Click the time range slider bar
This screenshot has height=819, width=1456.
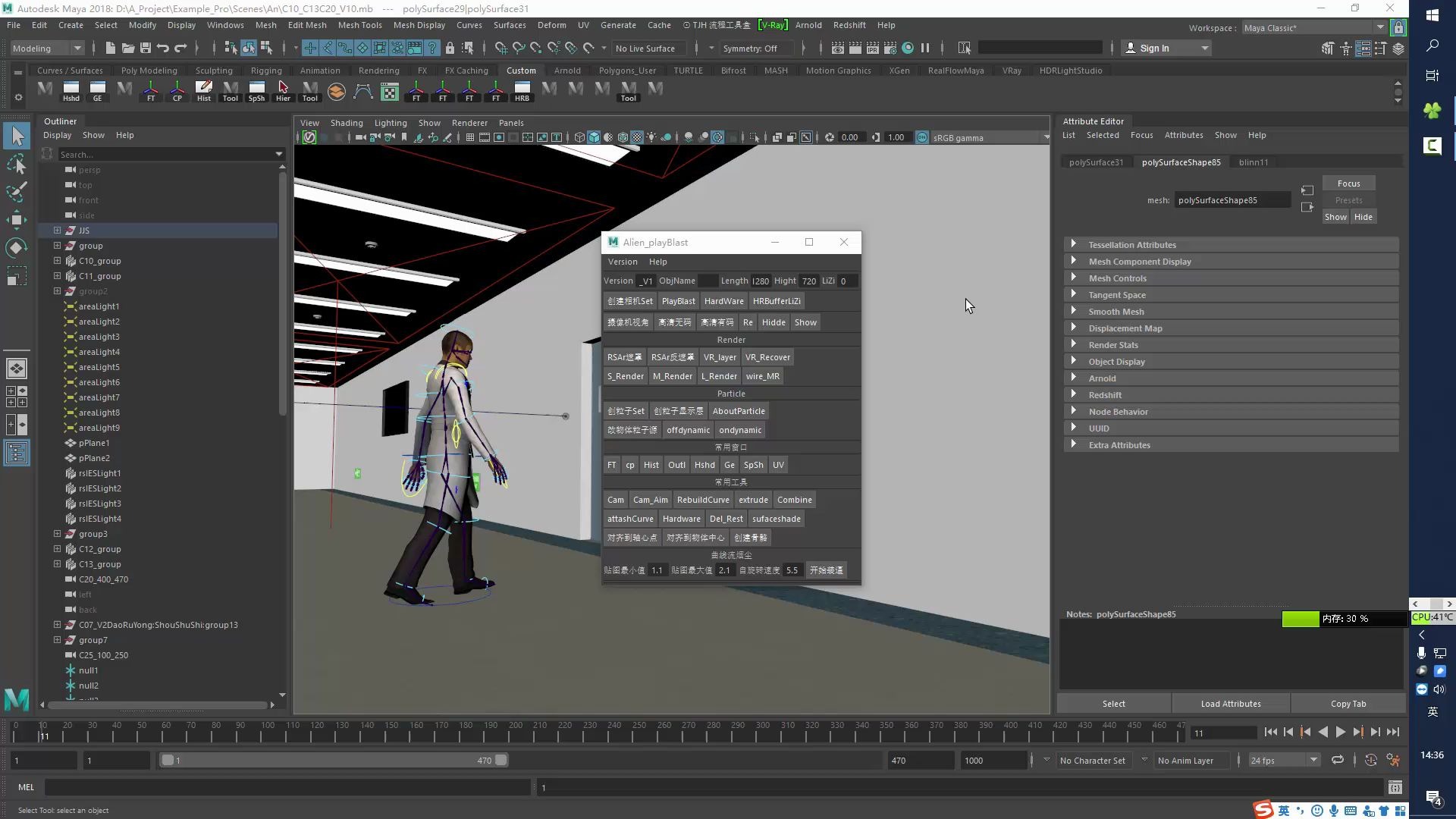pyautogui.click(x=334, y=760)
